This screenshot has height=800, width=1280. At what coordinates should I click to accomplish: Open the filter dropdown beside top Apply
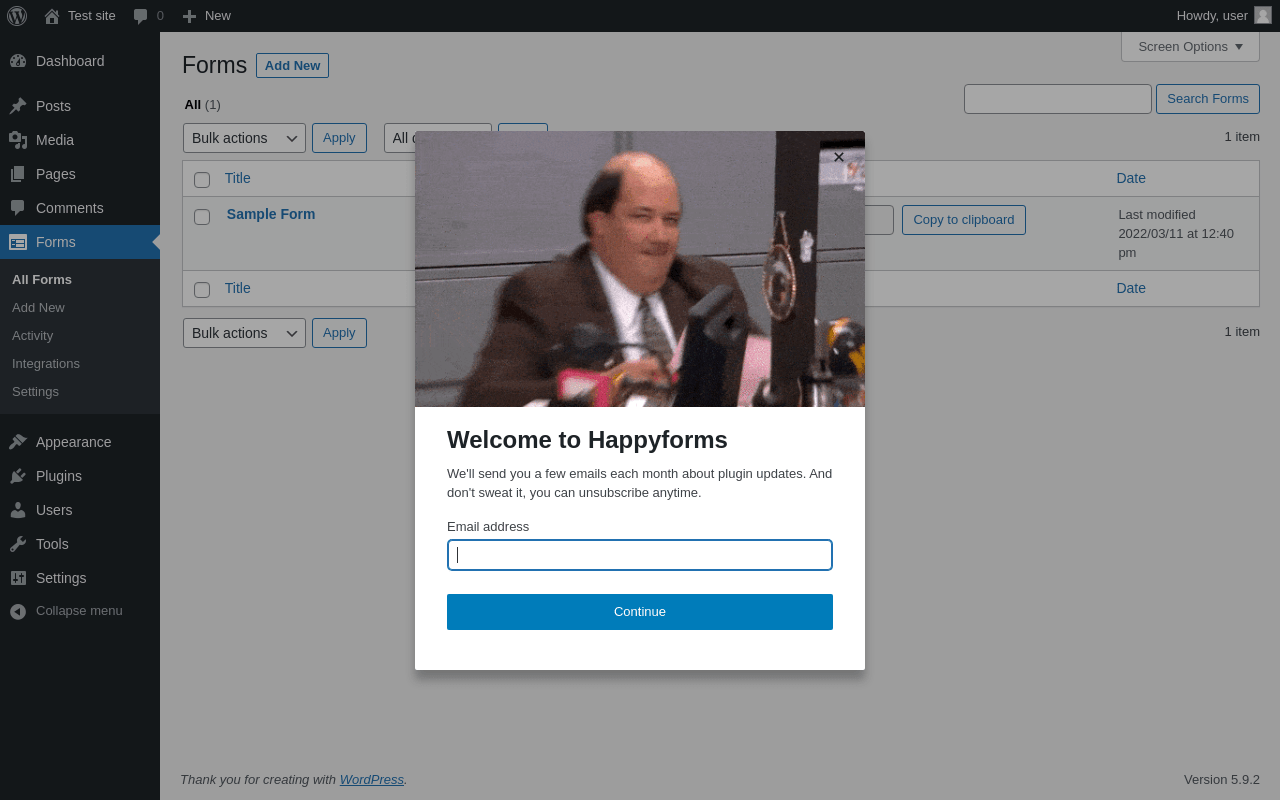[438, 138]
